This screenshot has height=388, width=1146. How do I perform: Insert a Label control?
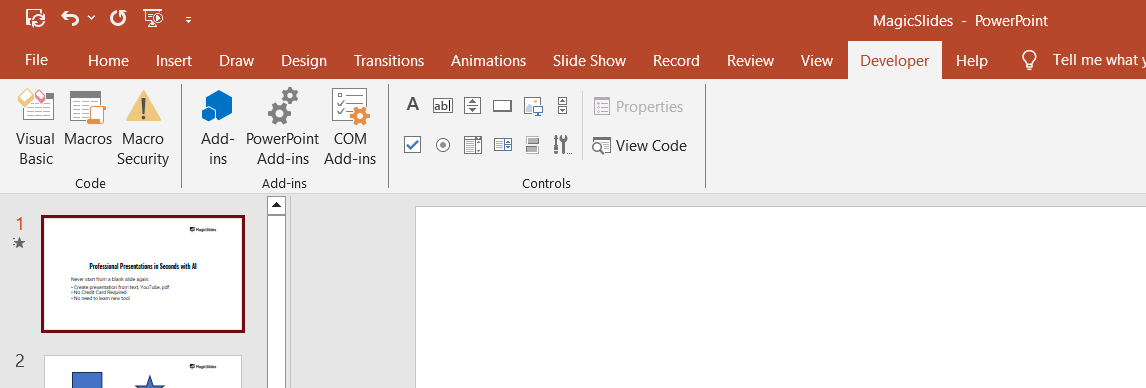(413, 104)
